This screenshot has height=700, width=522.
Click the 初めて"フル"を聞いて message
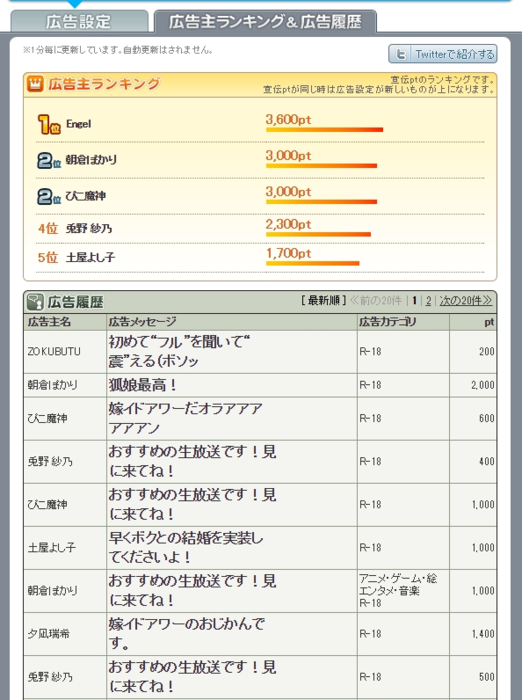pos(179,351)
